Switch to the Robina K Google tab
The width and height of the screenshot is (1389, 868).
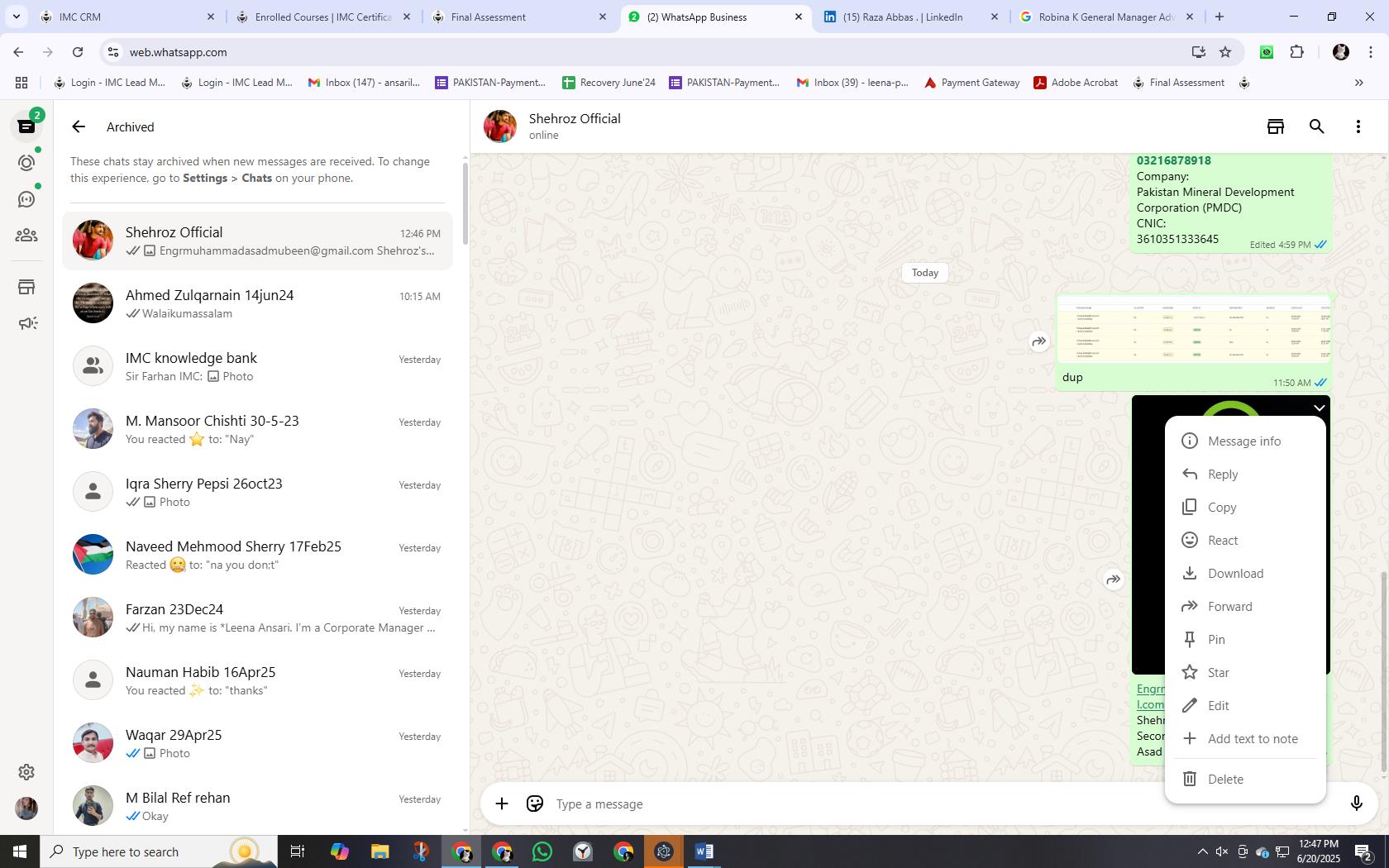(x=1106, y=17)
